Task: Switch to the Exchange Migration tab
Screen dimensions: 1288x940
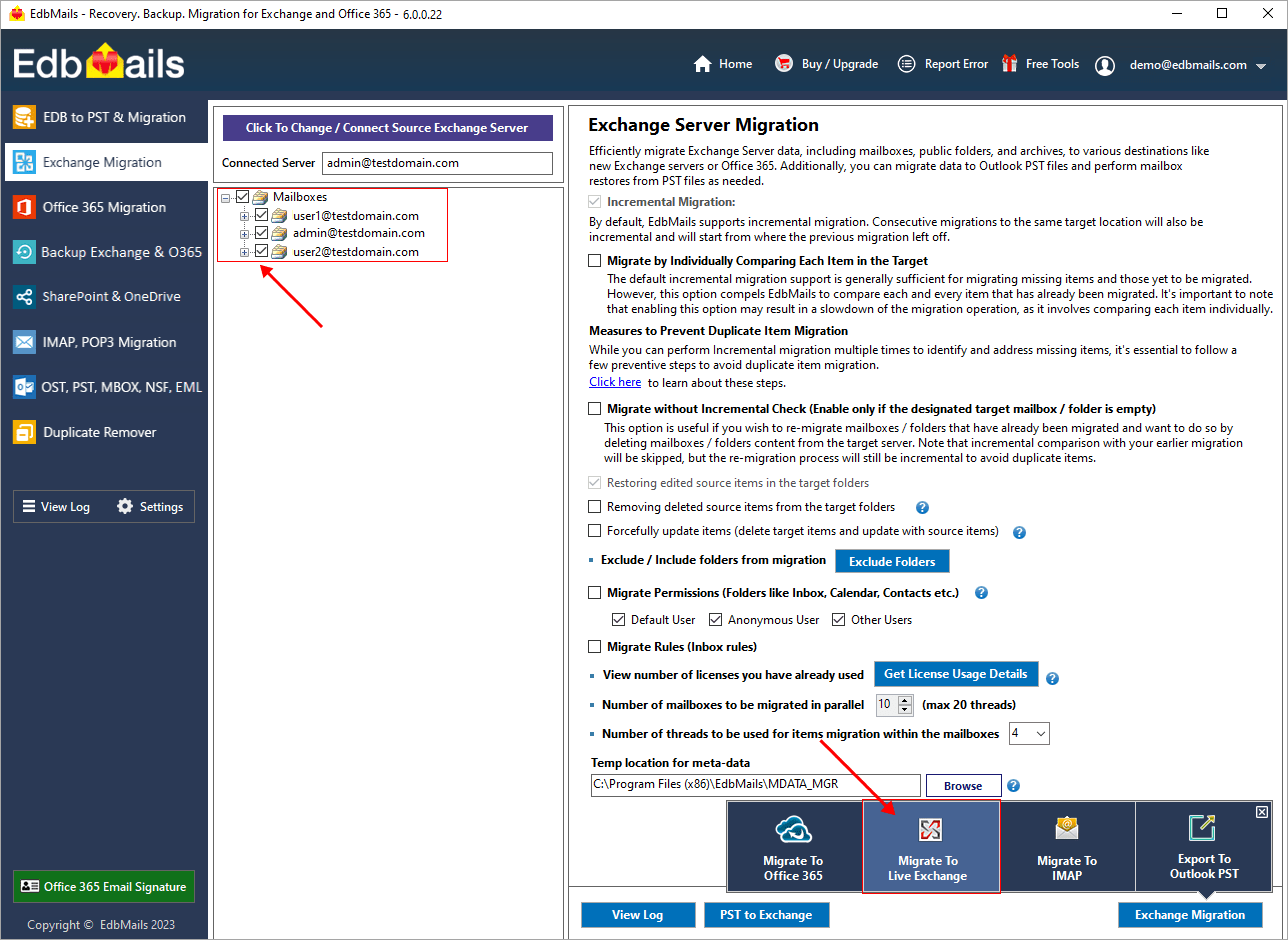Action: point(103,162)
